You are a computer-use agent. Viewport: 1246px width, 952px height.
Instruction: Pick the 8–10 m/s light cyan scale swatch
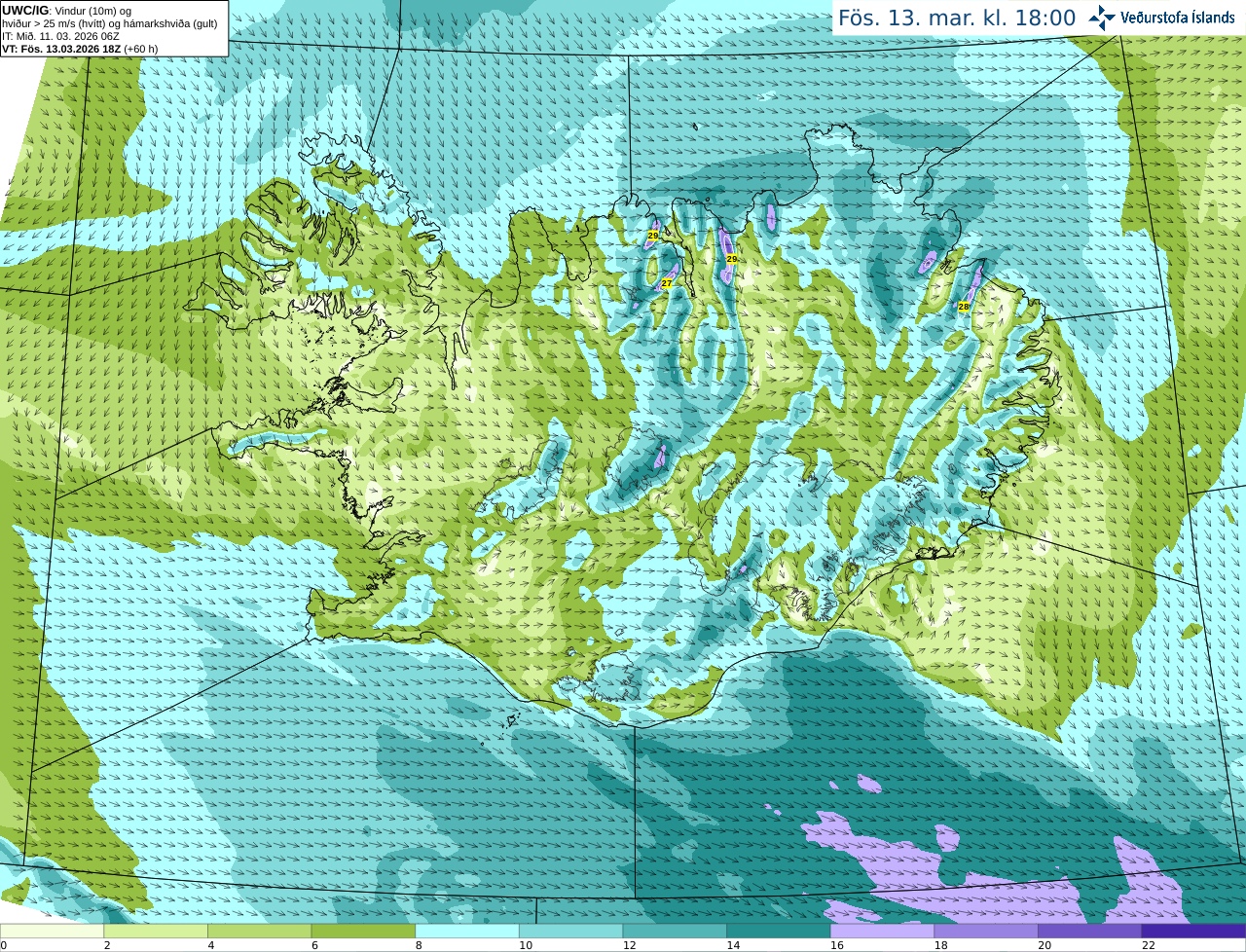click(x=467, y=932)
